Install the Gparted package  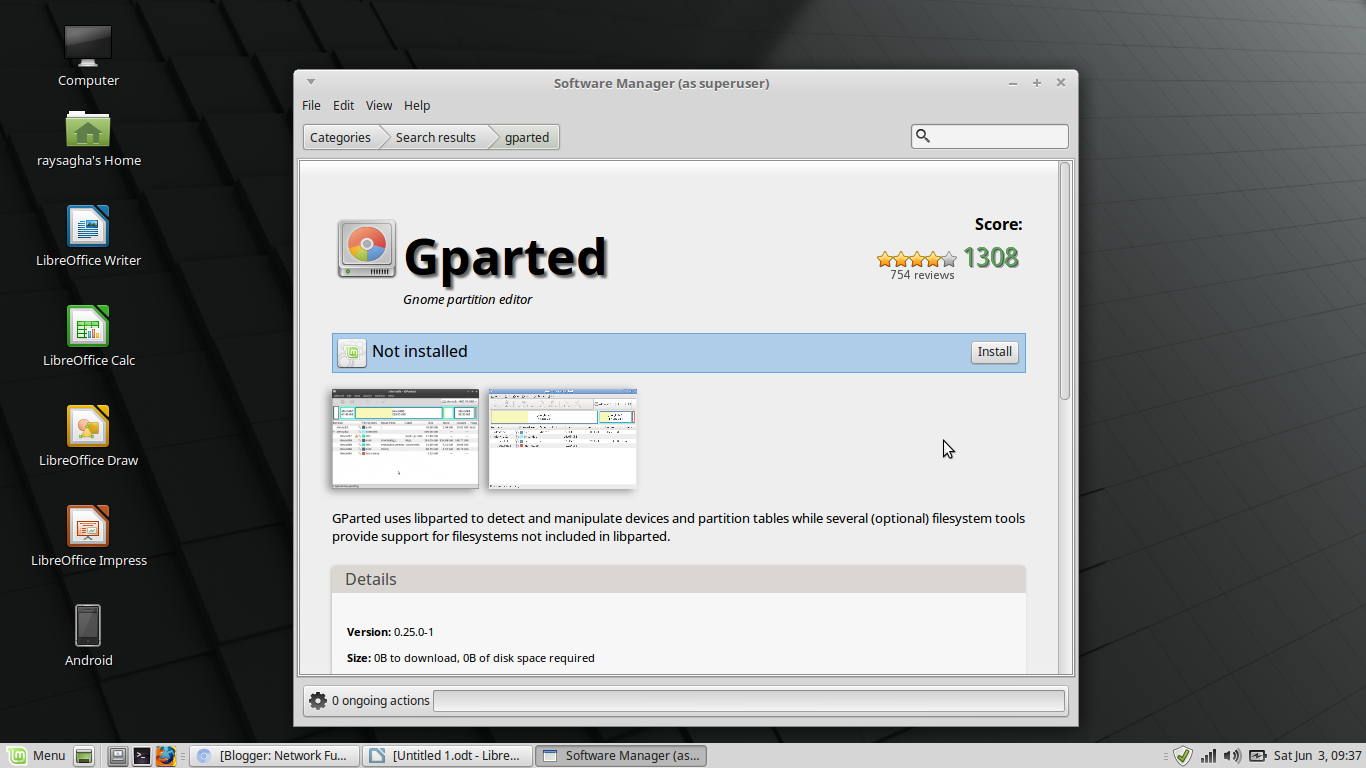[x=995, y=352]
